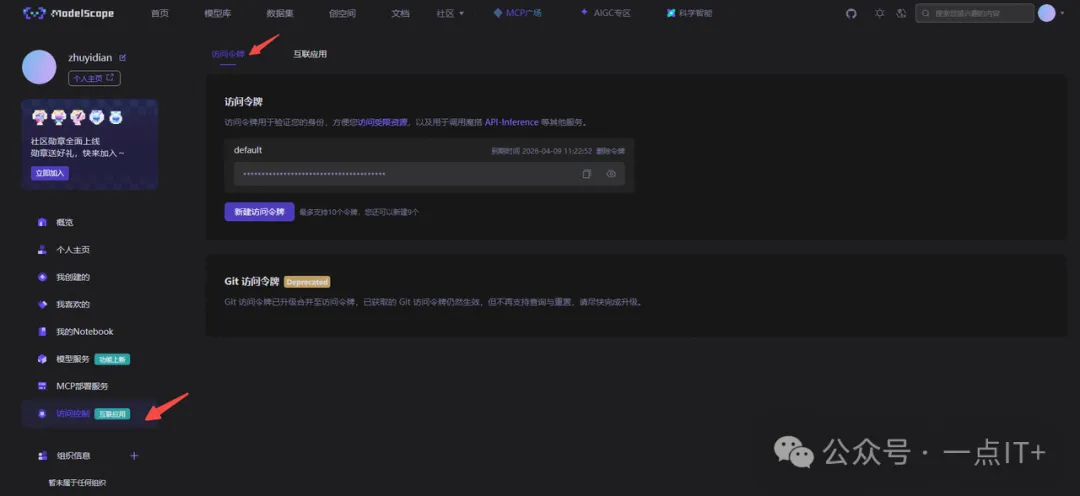Select 概览 in the sidebar
The height and width of the screenshot is (496, 1080).
pos(65,223)
